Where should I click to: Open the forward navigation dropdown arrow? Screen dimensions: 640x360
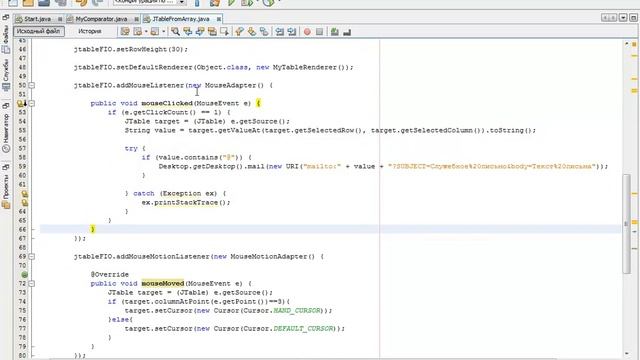click(x=164, y=32)
